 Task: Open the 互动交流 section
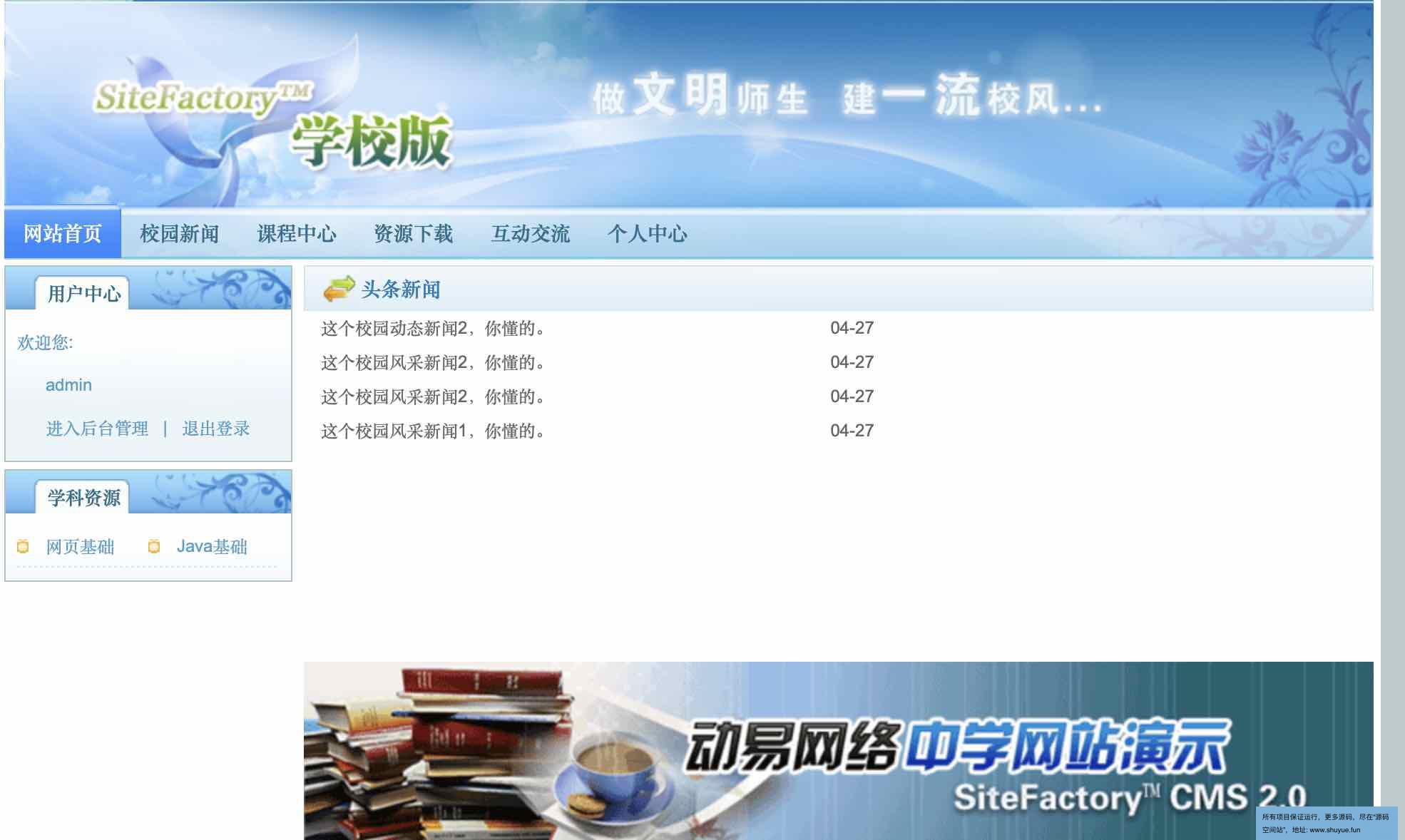(530, 233)
